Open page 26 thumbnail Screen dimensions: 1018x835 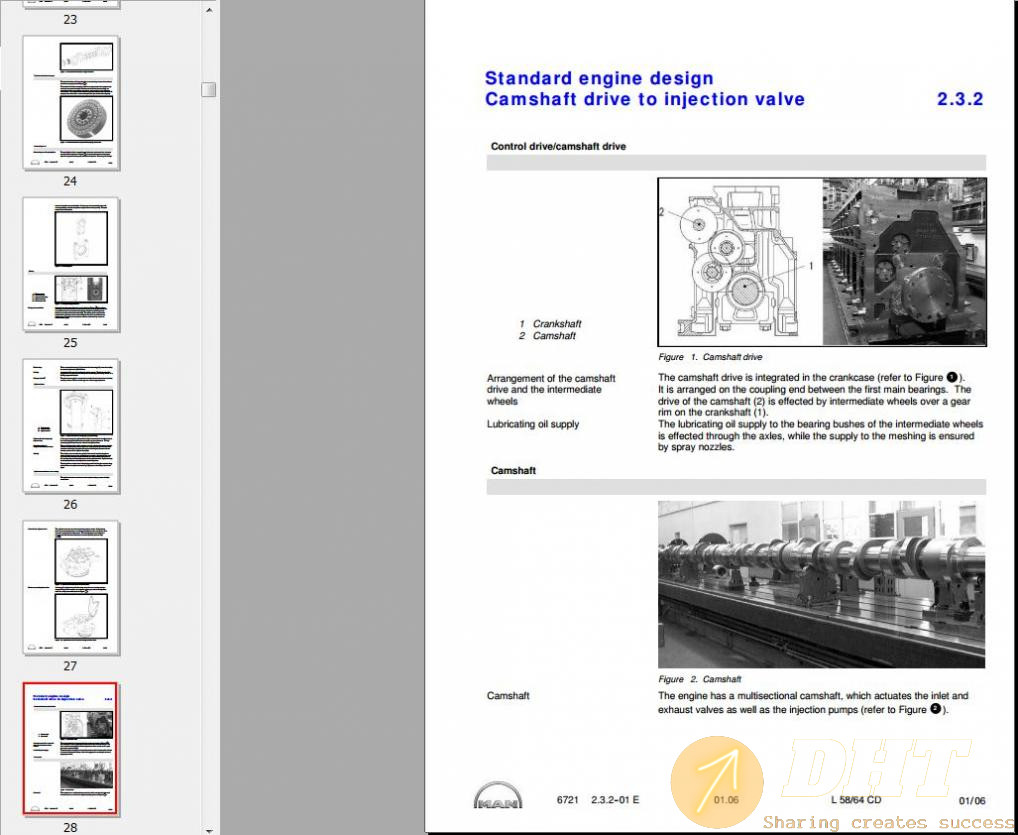[x=71, y=426]
